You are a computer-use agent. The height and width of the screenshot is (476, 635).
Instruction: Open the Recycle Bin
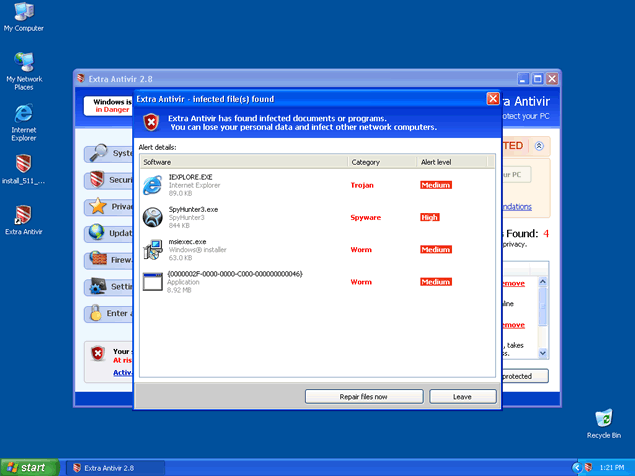(603, 420)
